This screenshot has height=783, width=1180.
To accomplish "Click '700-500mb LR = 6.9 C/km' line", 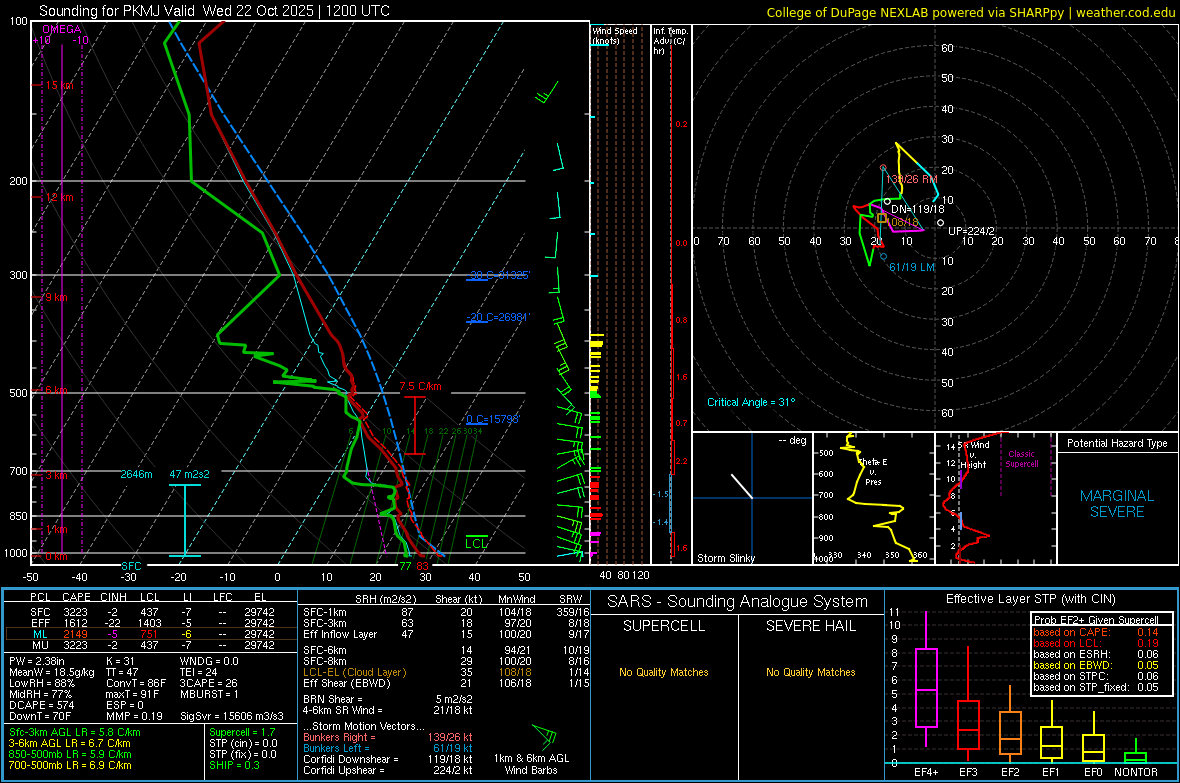I will tap(70, 765).
